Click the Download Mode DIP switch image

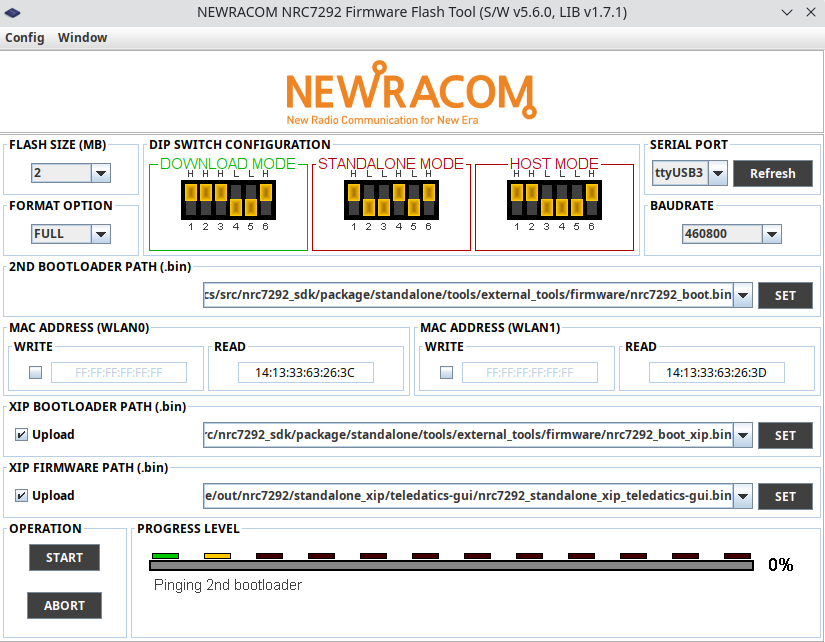click(228, 200)
